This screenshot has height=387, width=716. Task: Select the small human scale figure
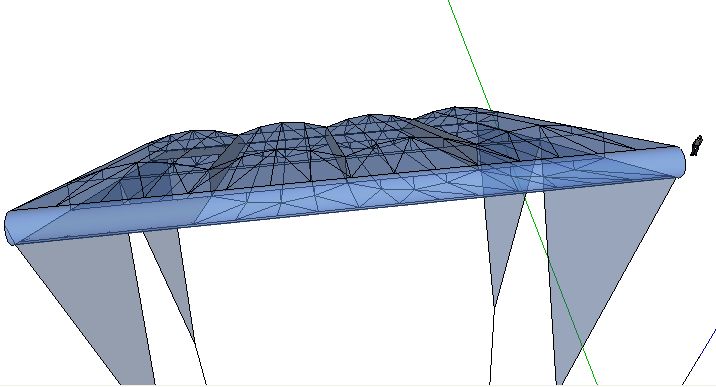[696, 146]
